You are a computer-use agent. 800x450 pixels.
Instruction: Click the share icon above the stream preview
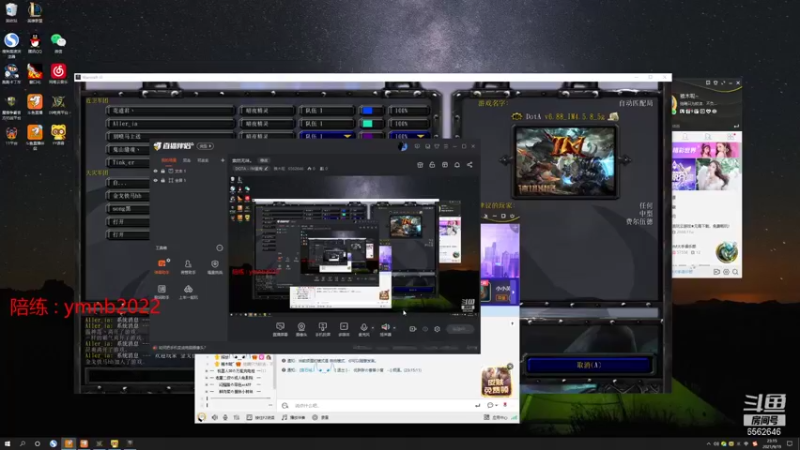point(469,165)
